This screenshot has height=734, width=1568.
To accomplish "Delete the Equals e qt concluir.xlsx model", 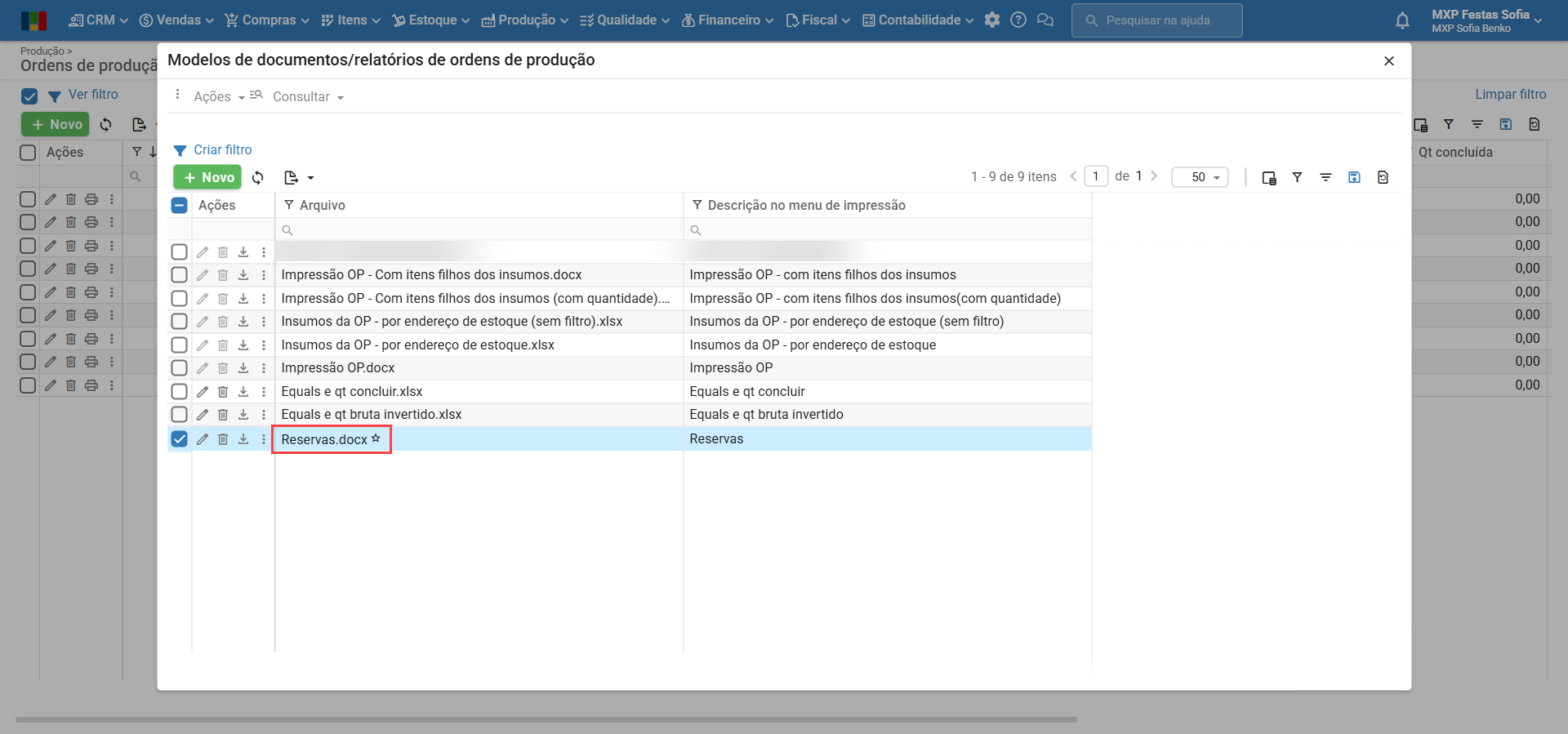I will point(223,392).
